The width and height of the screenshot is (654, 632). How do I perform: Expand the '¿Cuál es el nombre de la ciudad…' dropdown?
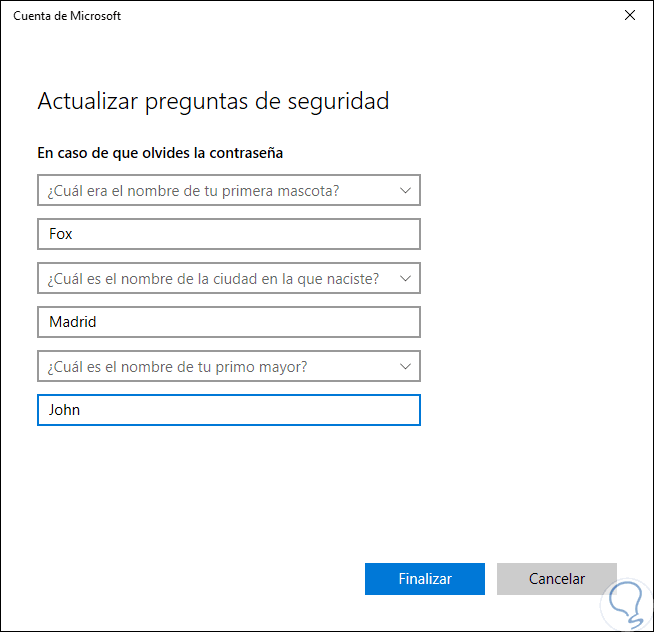coord(228,278)
